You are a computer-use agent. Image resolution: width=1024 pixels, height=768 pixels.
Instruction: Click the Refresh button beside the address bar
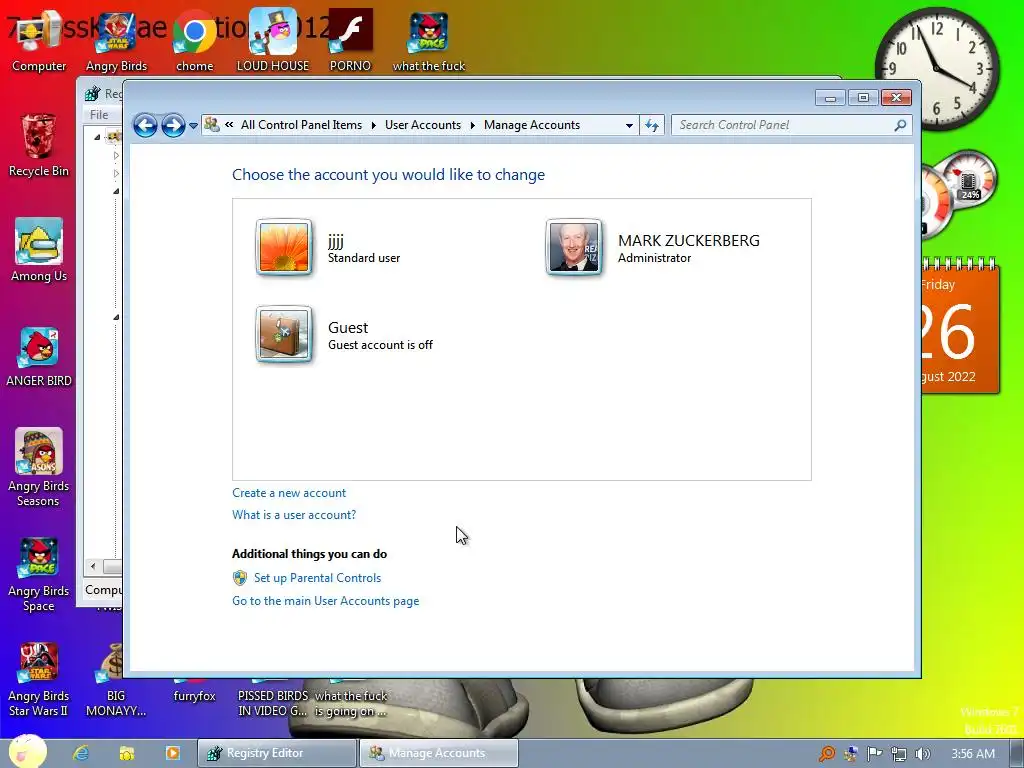[652, 125]
